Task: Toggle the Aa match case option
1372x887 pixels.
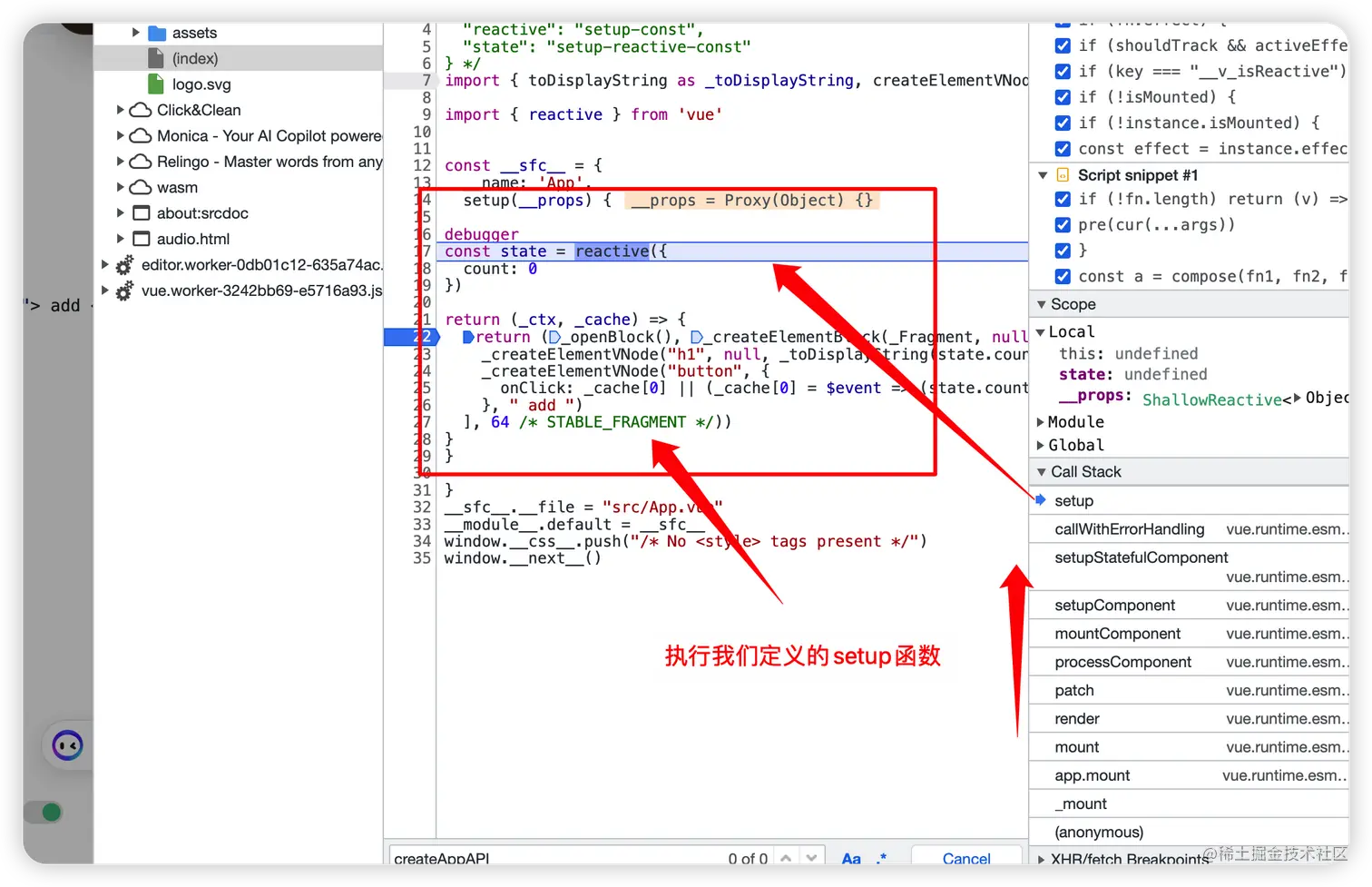Action: (851, 858)
